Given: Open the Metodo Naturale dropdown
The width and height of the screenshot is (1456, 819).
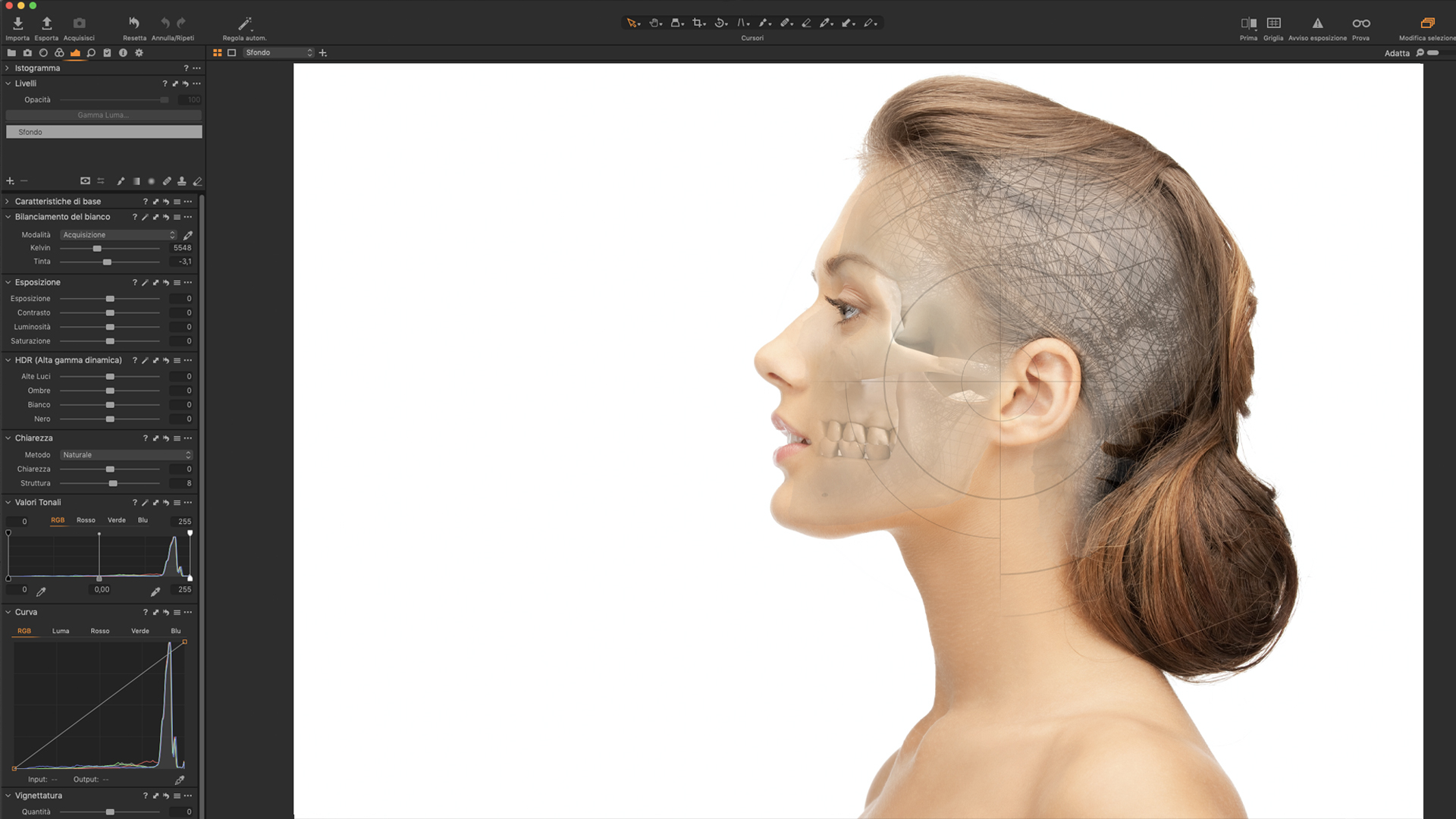Looking at the screenshot, I should click(x=127, y=455).
